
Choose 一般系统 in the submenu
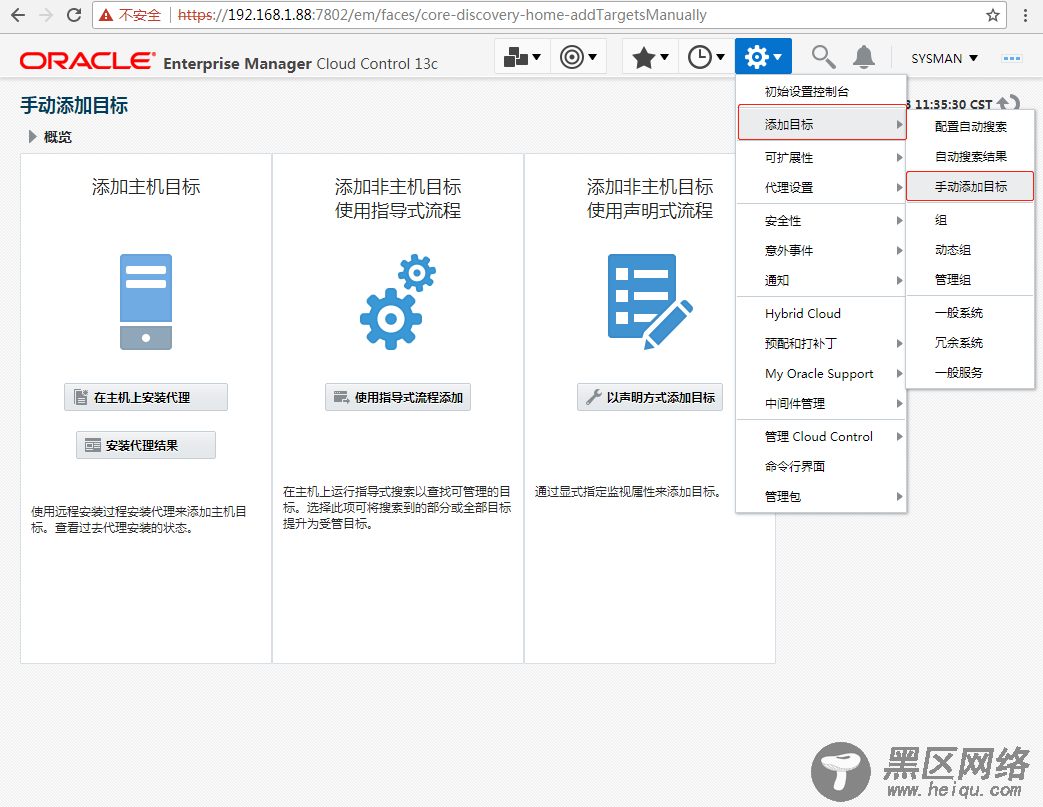coord(970,313)
